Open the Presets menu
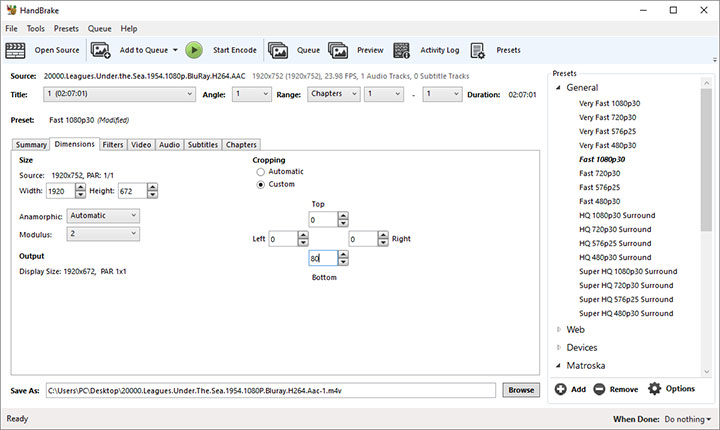Screen dimensions: 720x430 66,28
